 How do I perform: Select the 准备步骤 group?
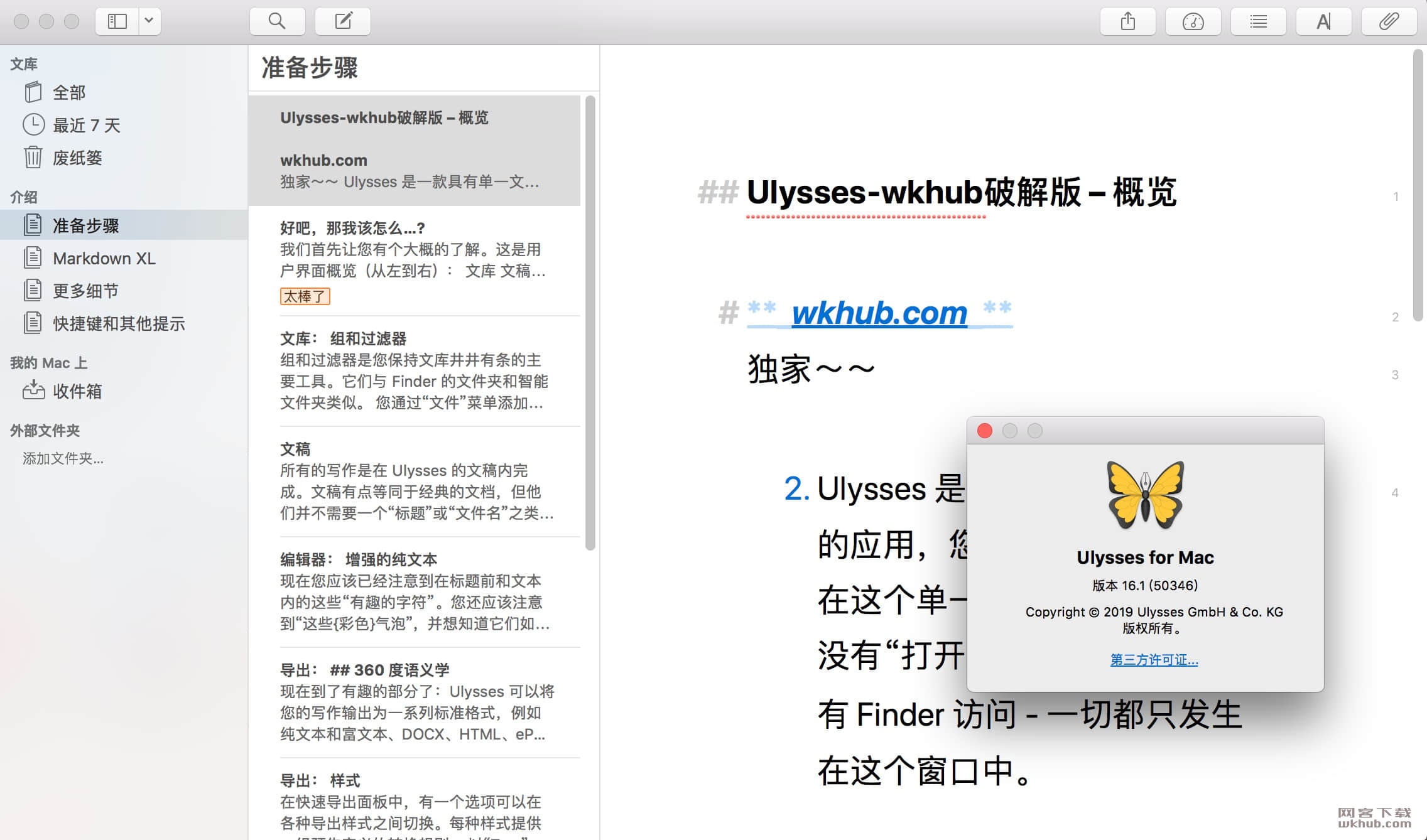124,225
